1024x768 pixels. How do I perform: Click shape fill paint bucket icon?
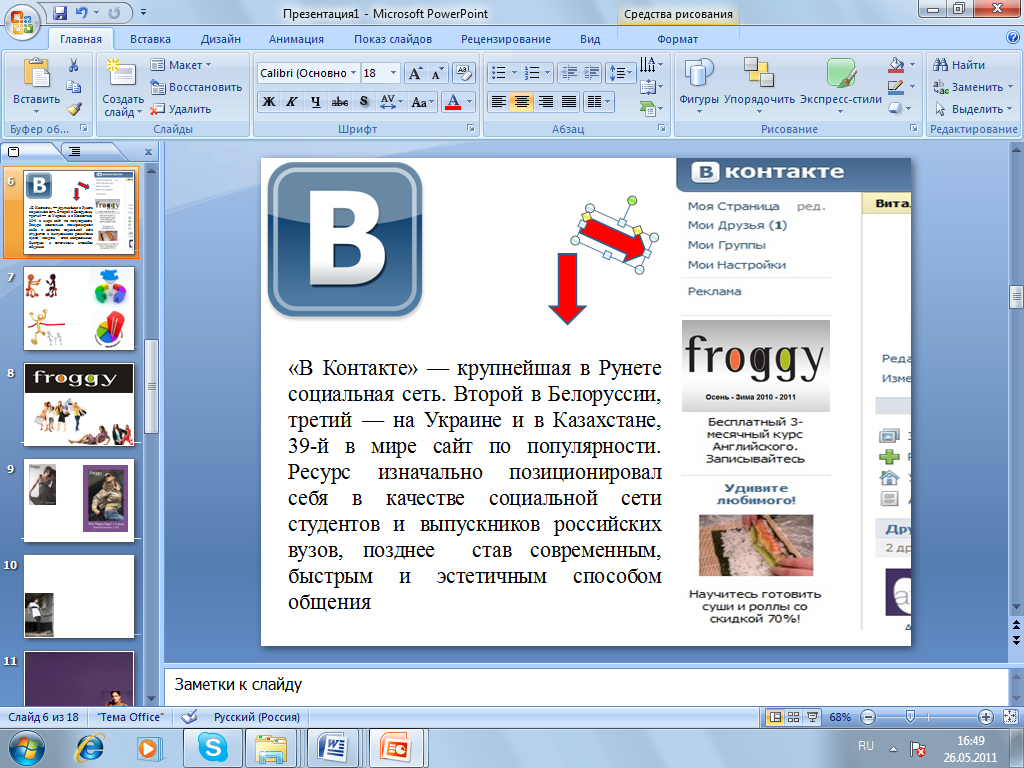896,65
